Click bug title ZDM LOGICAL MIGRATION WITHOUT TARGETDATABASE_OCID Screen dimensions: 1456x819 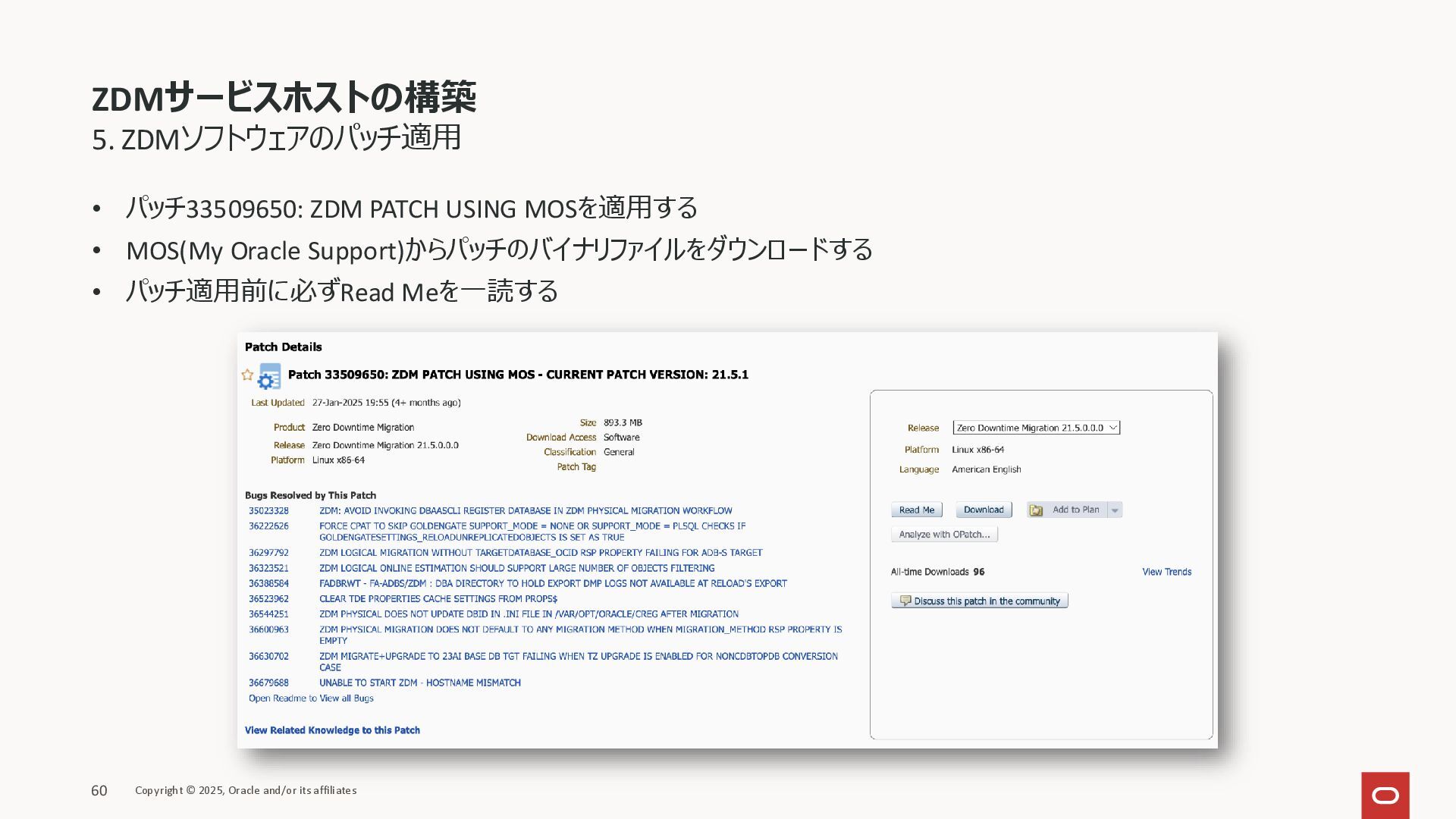(541, 553)
